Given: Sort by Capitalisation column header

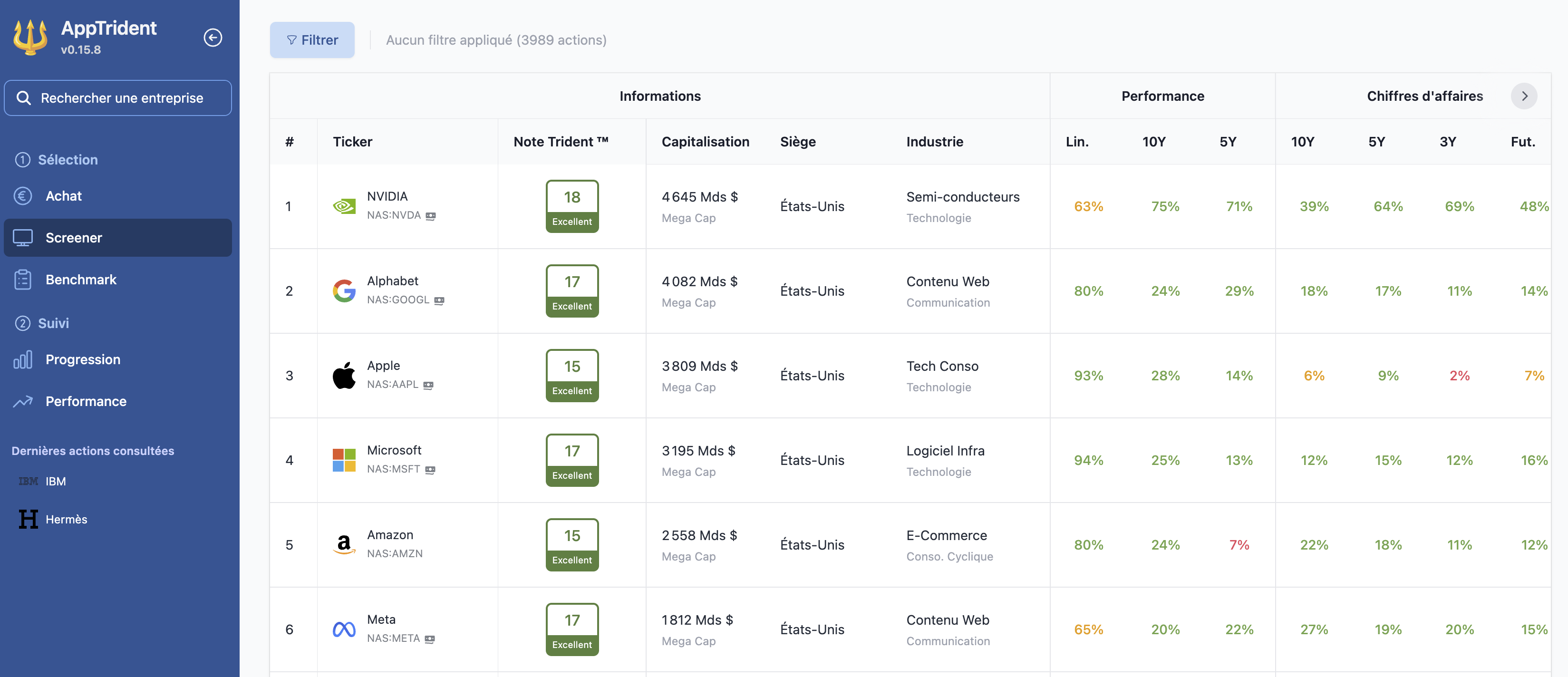Looking at the screenshot, I should [x=705, y=142].
